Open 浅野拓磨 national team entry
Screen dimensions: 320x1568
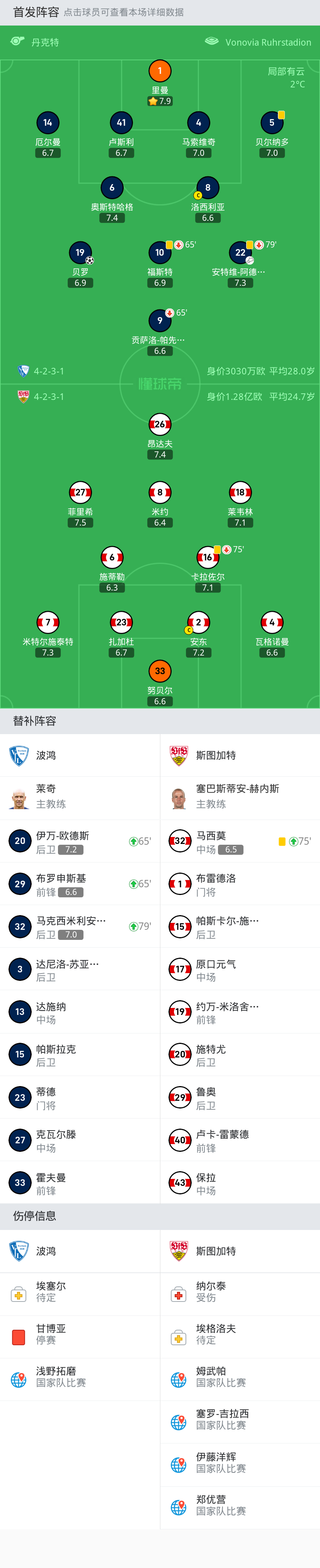(x=80, y=1379)
